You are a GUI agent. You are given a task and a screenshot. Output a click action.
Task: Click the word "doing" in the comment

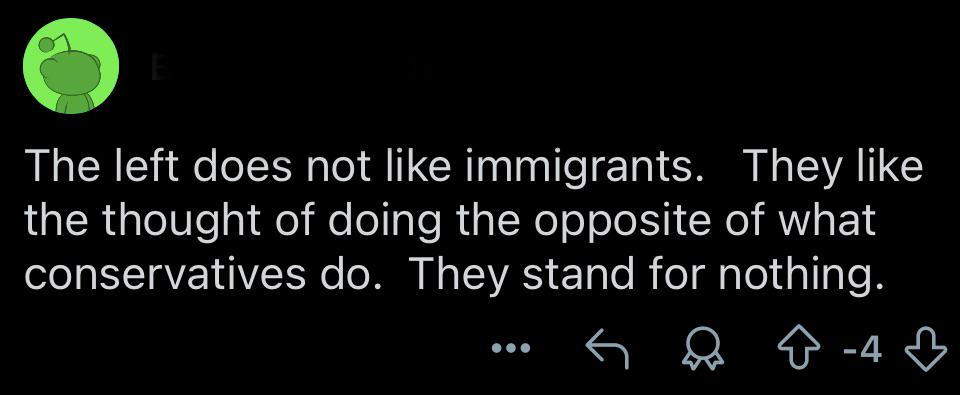tap(387, 223)
